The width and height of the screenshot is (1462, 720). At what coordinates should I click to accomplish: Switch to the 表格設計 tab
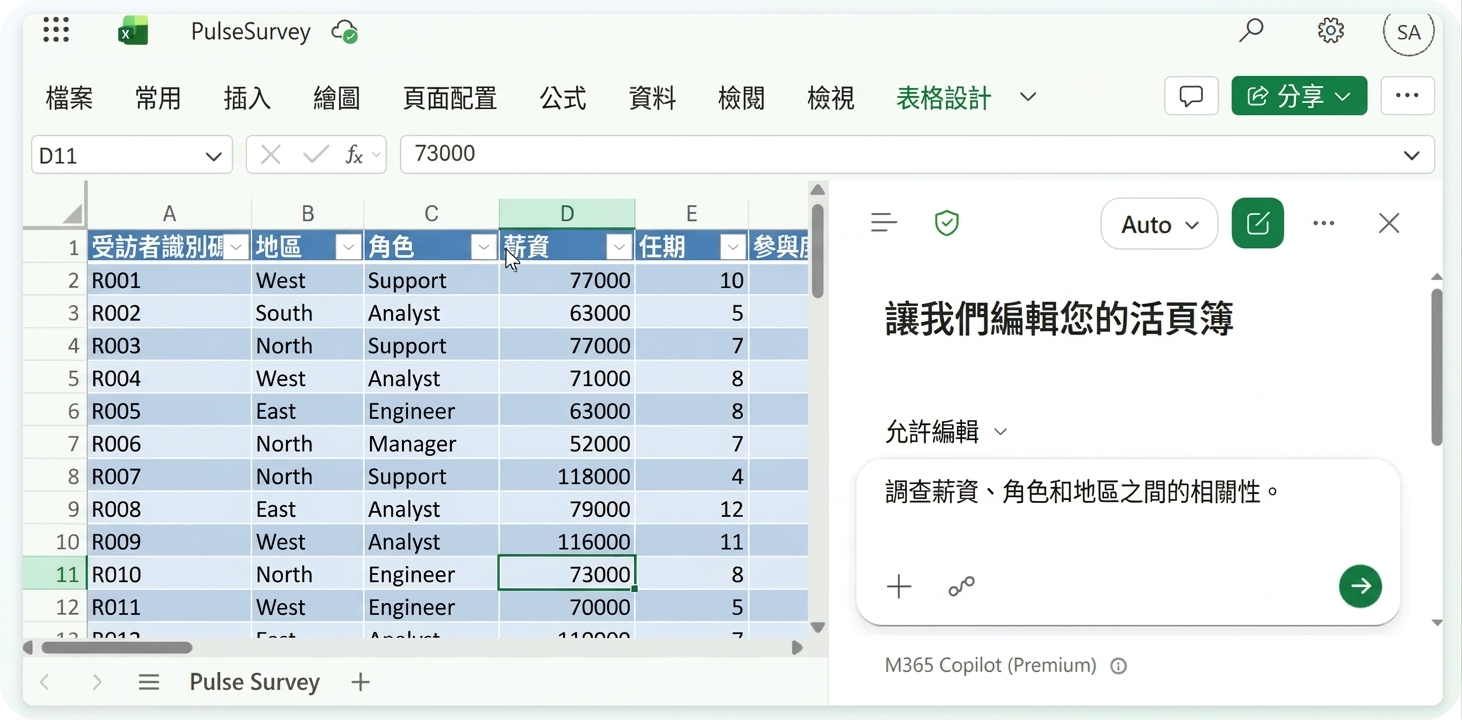click(x=944, y=98)
